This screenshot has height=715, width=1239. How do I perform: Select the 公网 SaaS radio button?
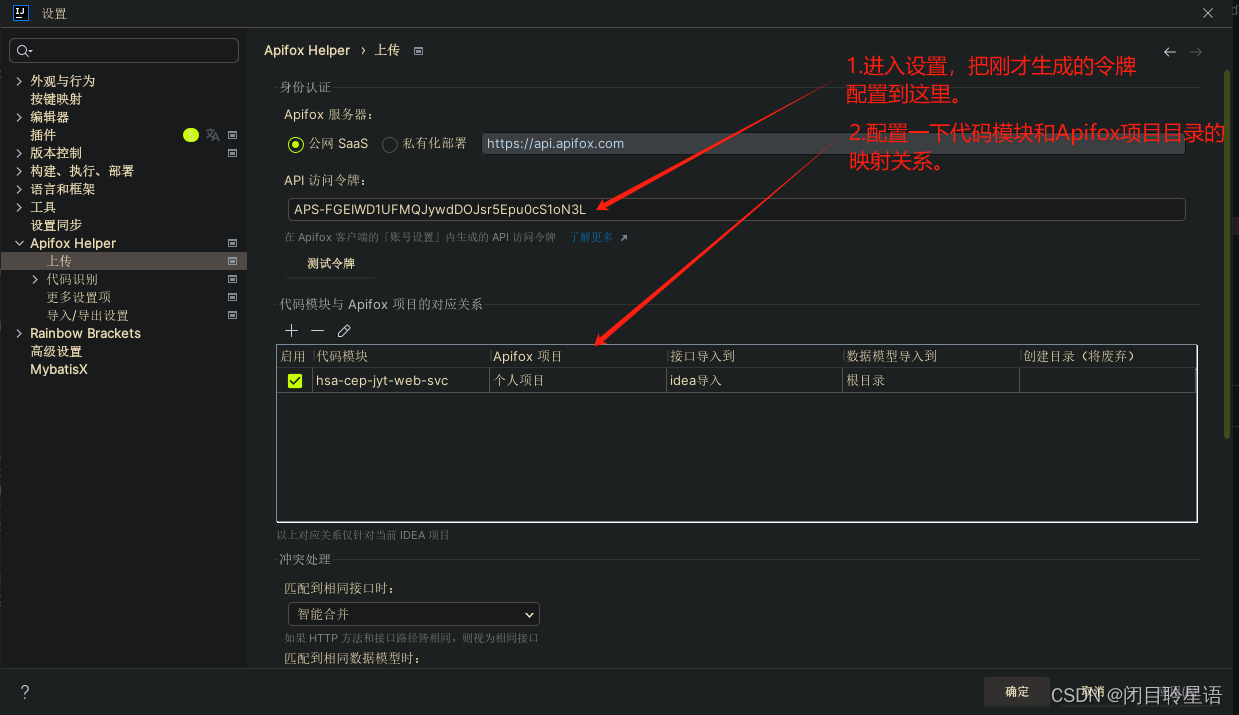point(295,144)
